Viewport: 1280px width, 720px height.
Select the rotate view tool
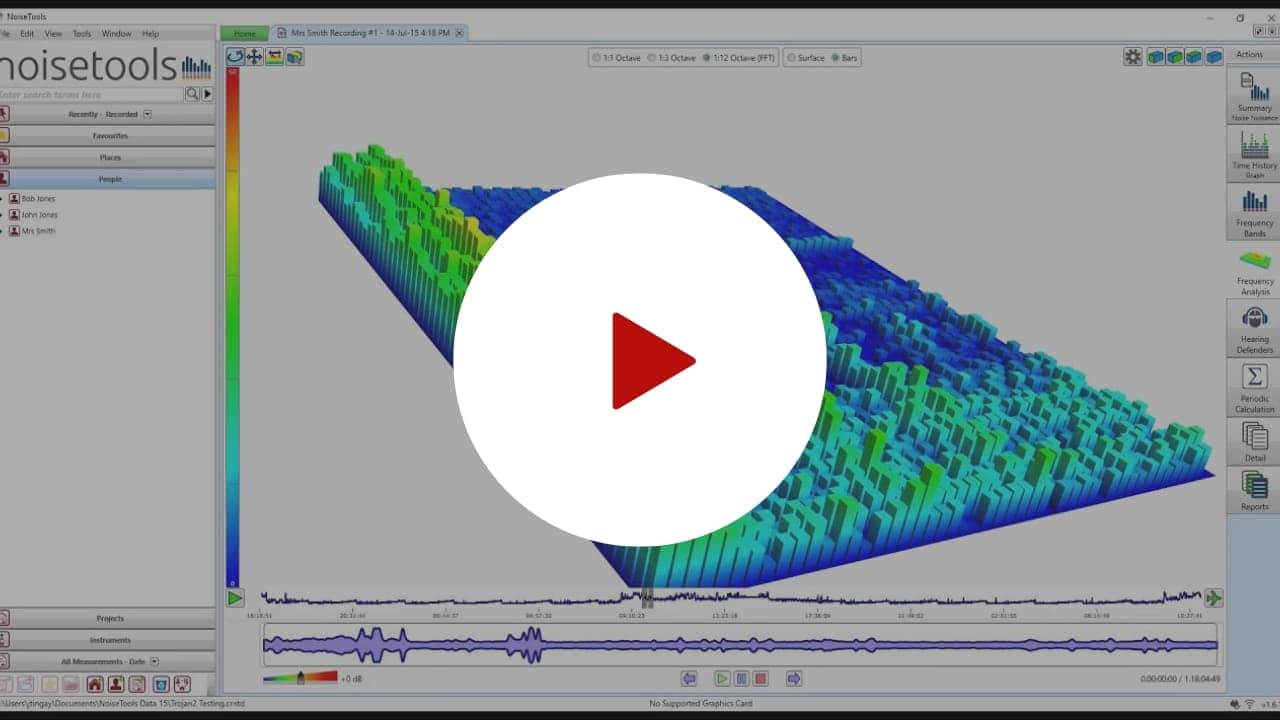point(235,57)
